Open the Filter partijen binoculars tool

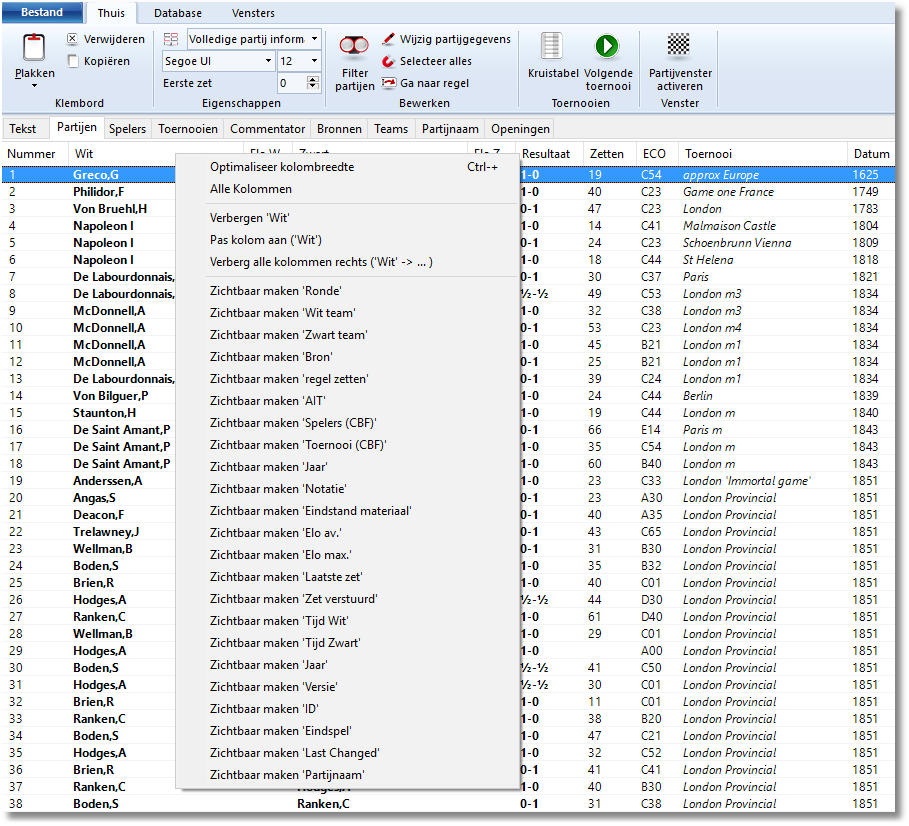[354, 49]
